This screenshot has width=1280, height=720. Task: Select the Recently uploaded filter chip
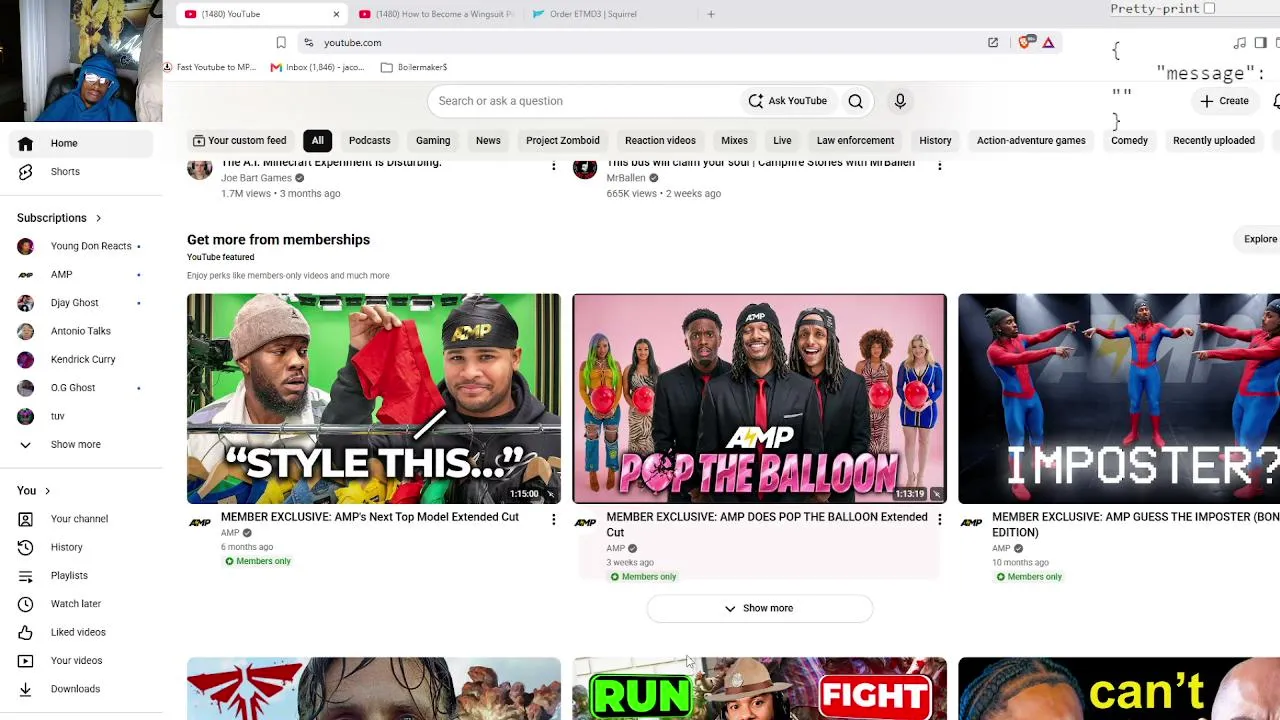point(1214,141)
